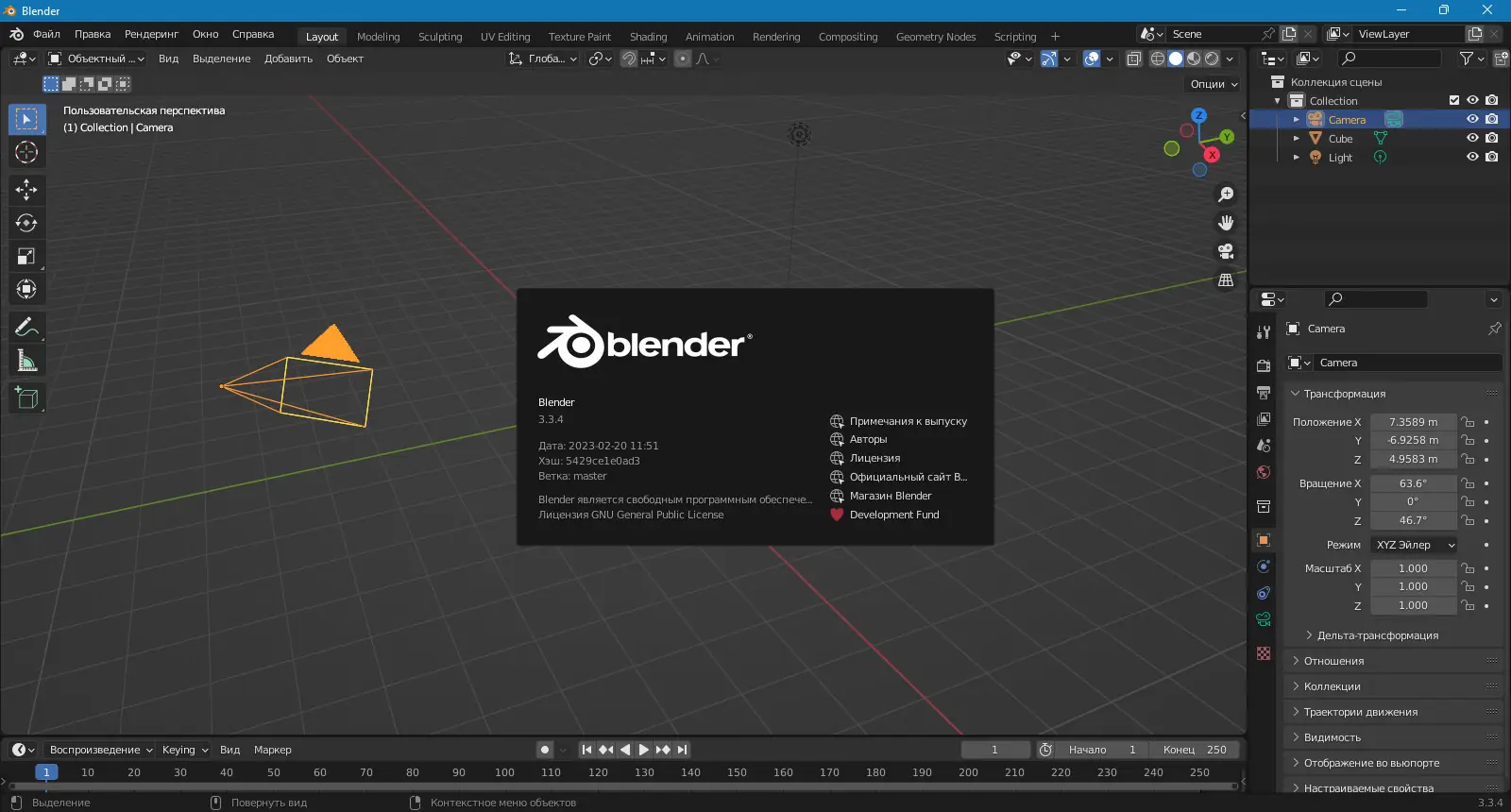Open the Tool properties tab
This screenshot has width=1511, height=812.
[1264, 332]
